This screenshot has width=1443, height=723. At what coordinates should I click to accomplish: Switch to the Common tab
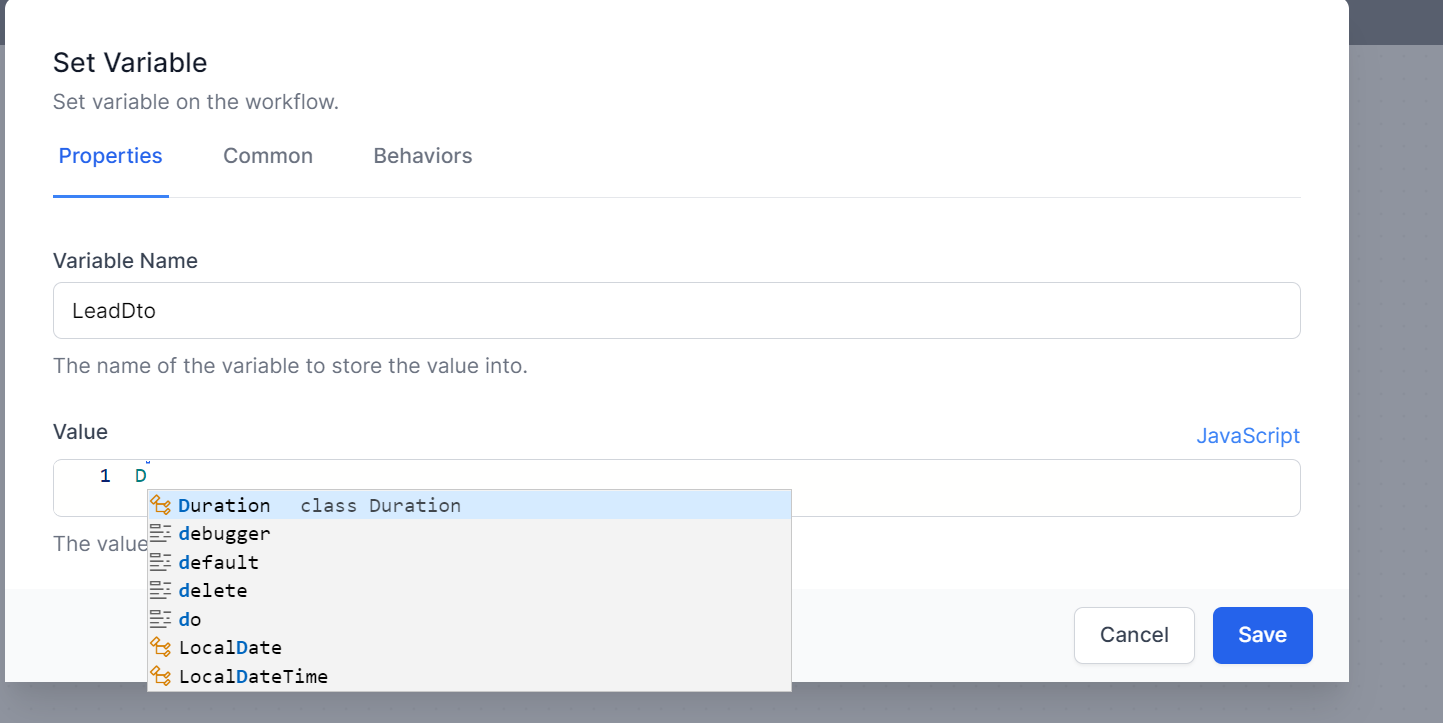click(268, 156)
